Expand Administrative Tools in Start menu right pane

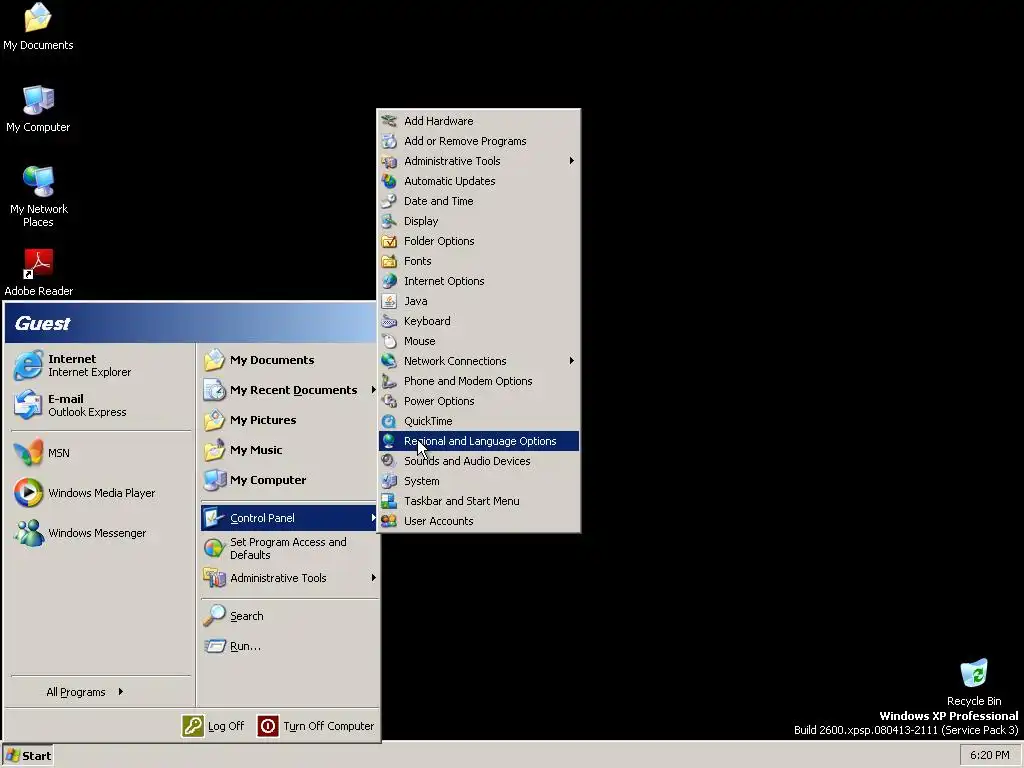[x=289, y=578]
